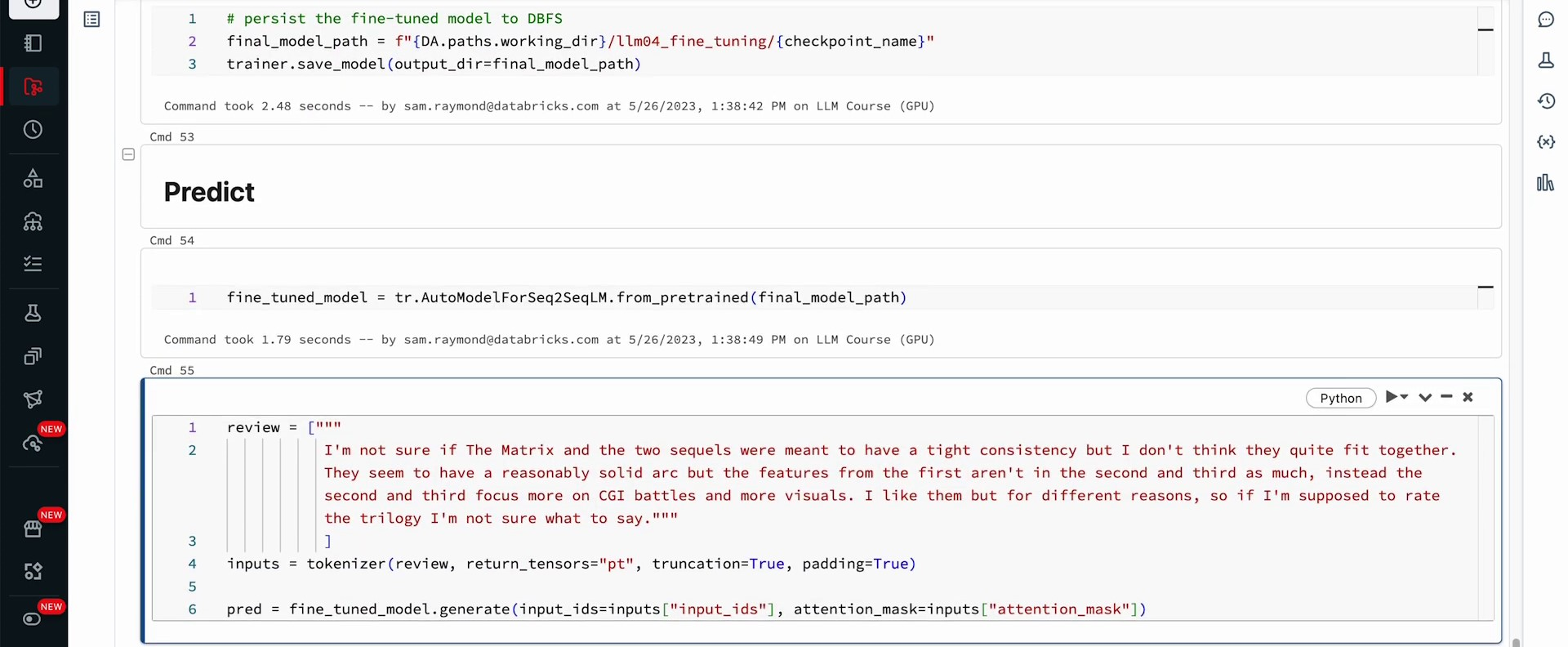Open the Workflows checklist icon
The width and height of the screenshot is (1568, 647).
pyautogui.click(x=33, y=264)
